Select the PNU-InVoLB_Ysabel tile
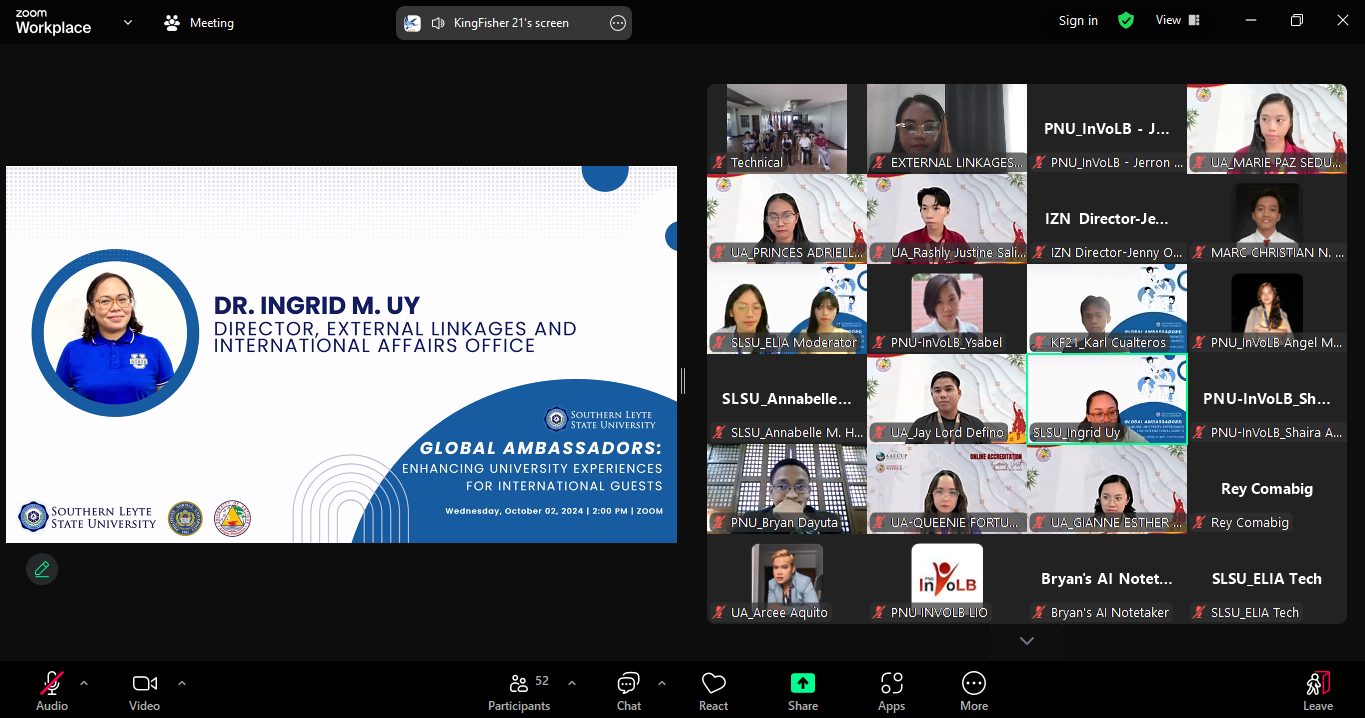Screen dimensions: 1365x718 click(947, 309)
